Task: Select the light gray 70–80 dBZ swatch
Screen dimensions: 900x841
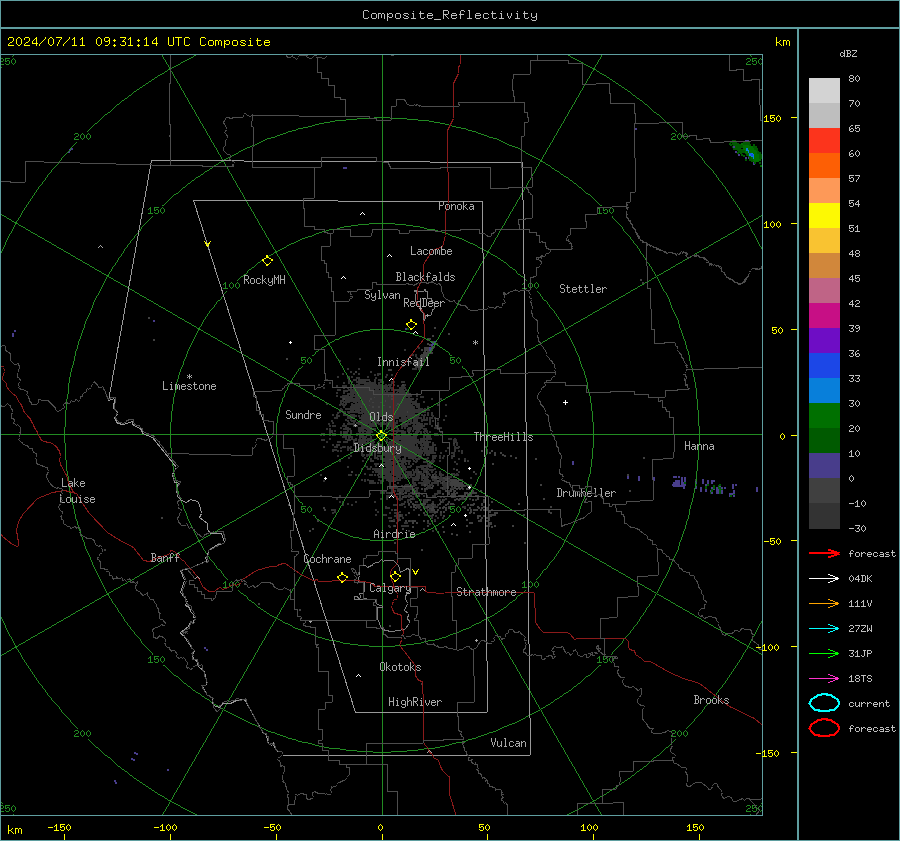Action: tap(824, 90)
